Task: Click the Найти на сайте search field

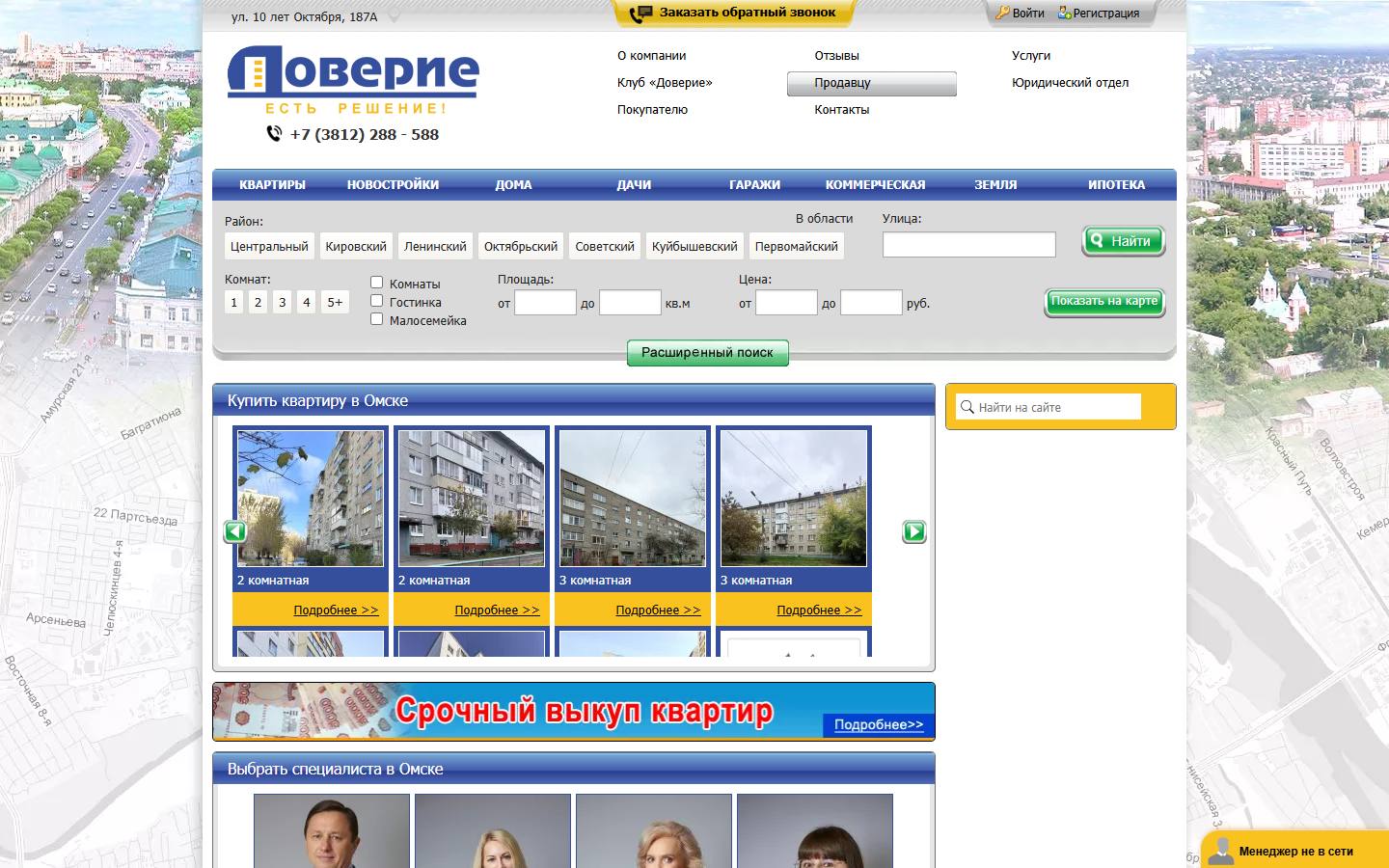Action: (1049, 407)
